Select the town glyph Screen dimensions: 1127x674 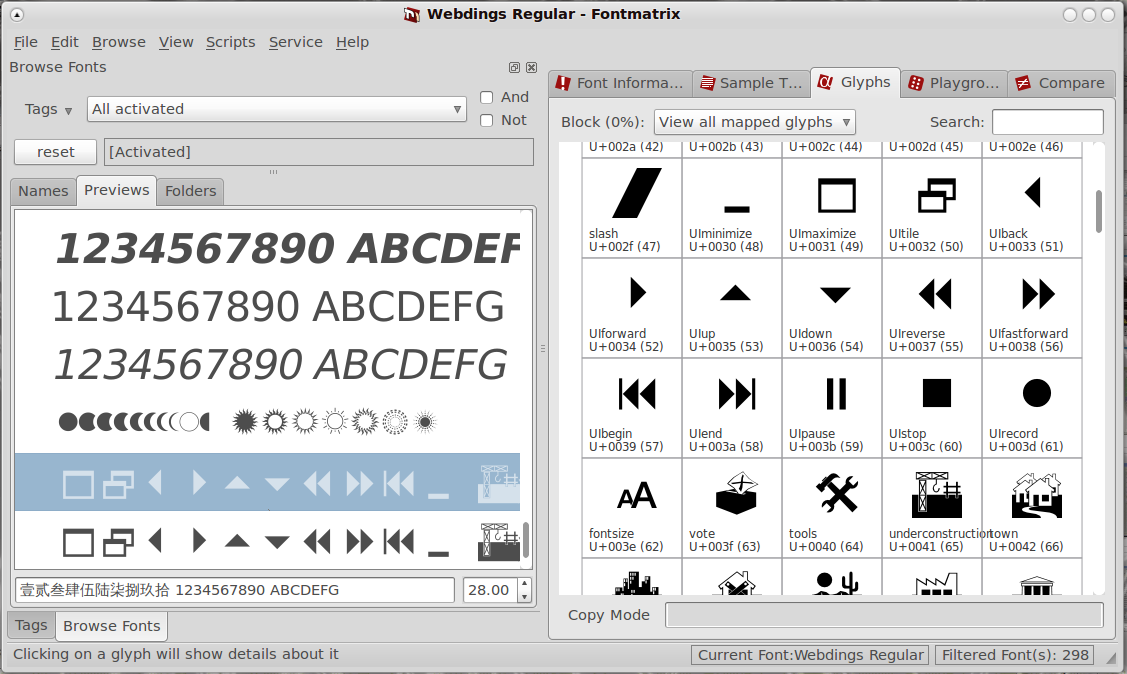[1031, 508]
